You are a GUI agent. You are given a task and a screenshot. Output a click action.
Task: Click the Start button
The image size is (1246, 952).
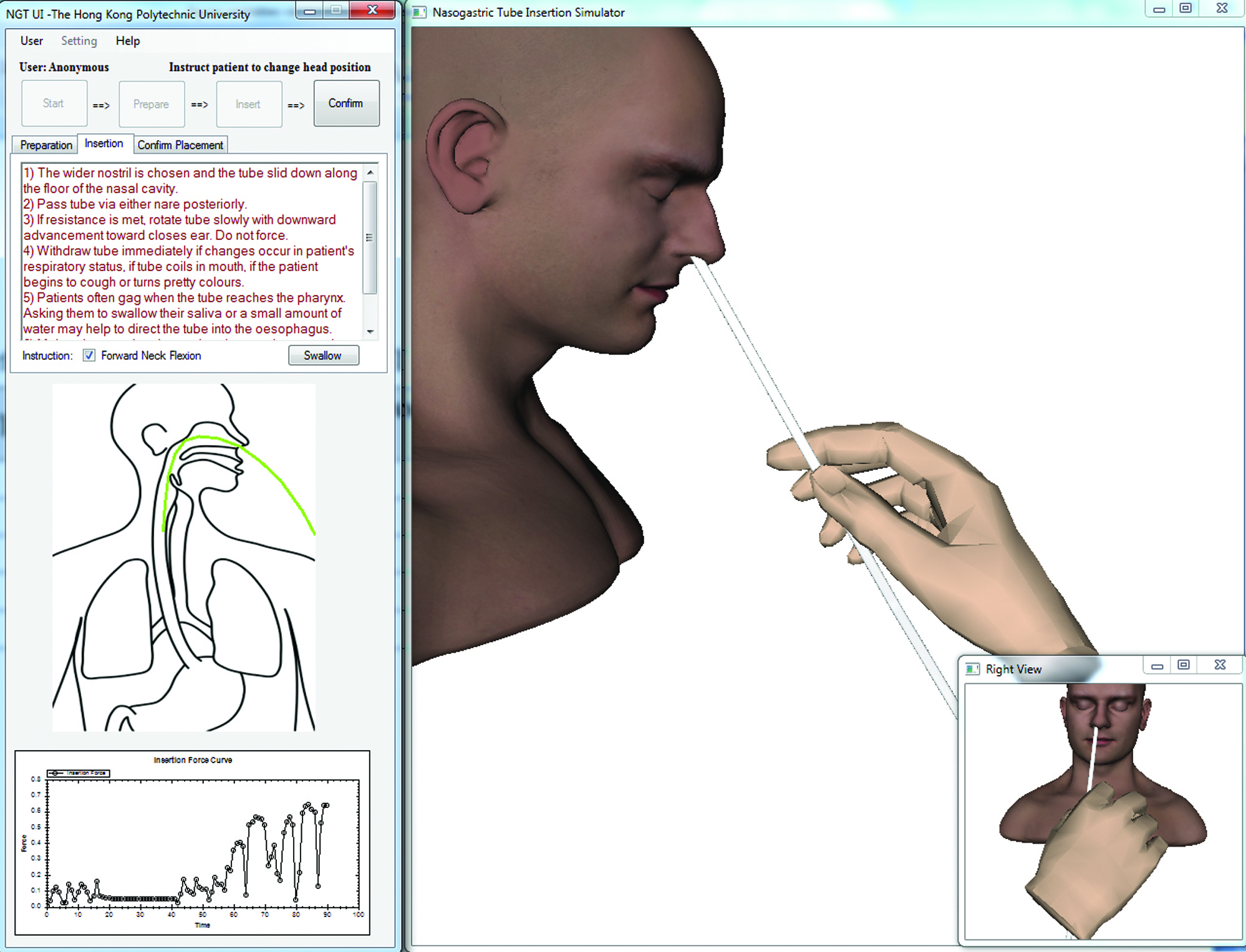point(54,103)
